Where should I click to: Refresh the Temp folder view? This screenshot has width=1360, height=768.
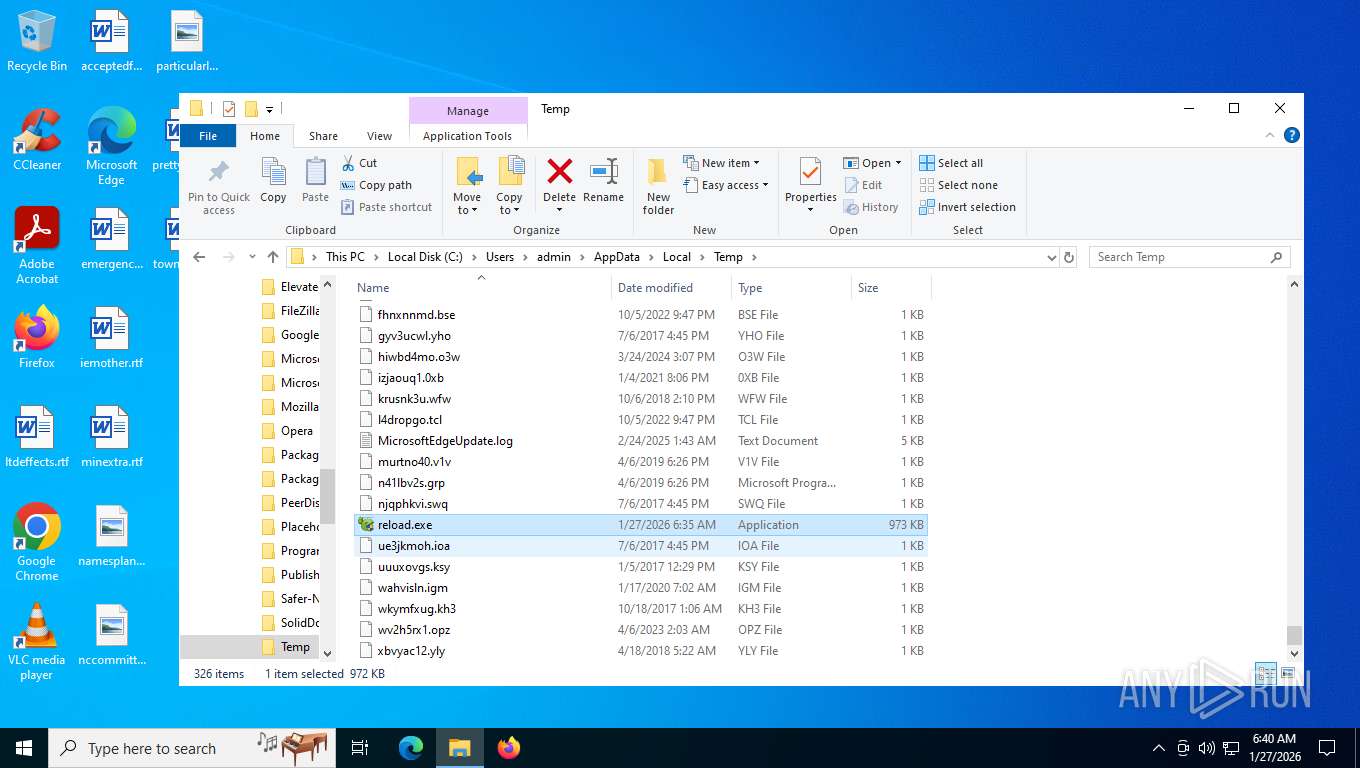1069,257
